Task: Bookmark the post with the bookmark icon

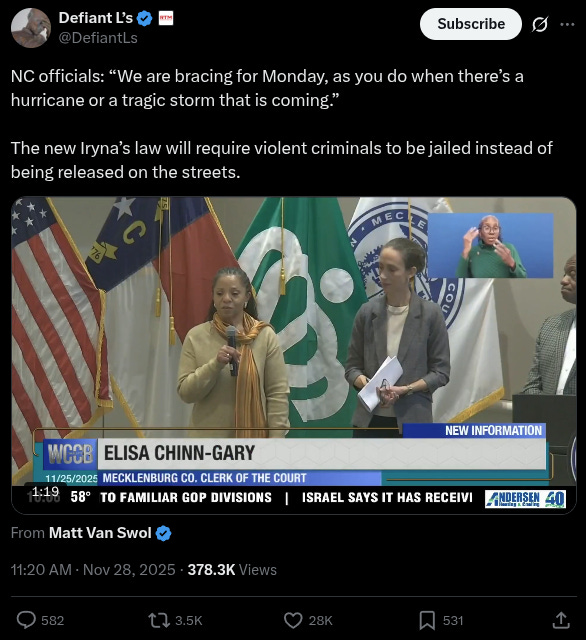Action: tap(427, 620)
